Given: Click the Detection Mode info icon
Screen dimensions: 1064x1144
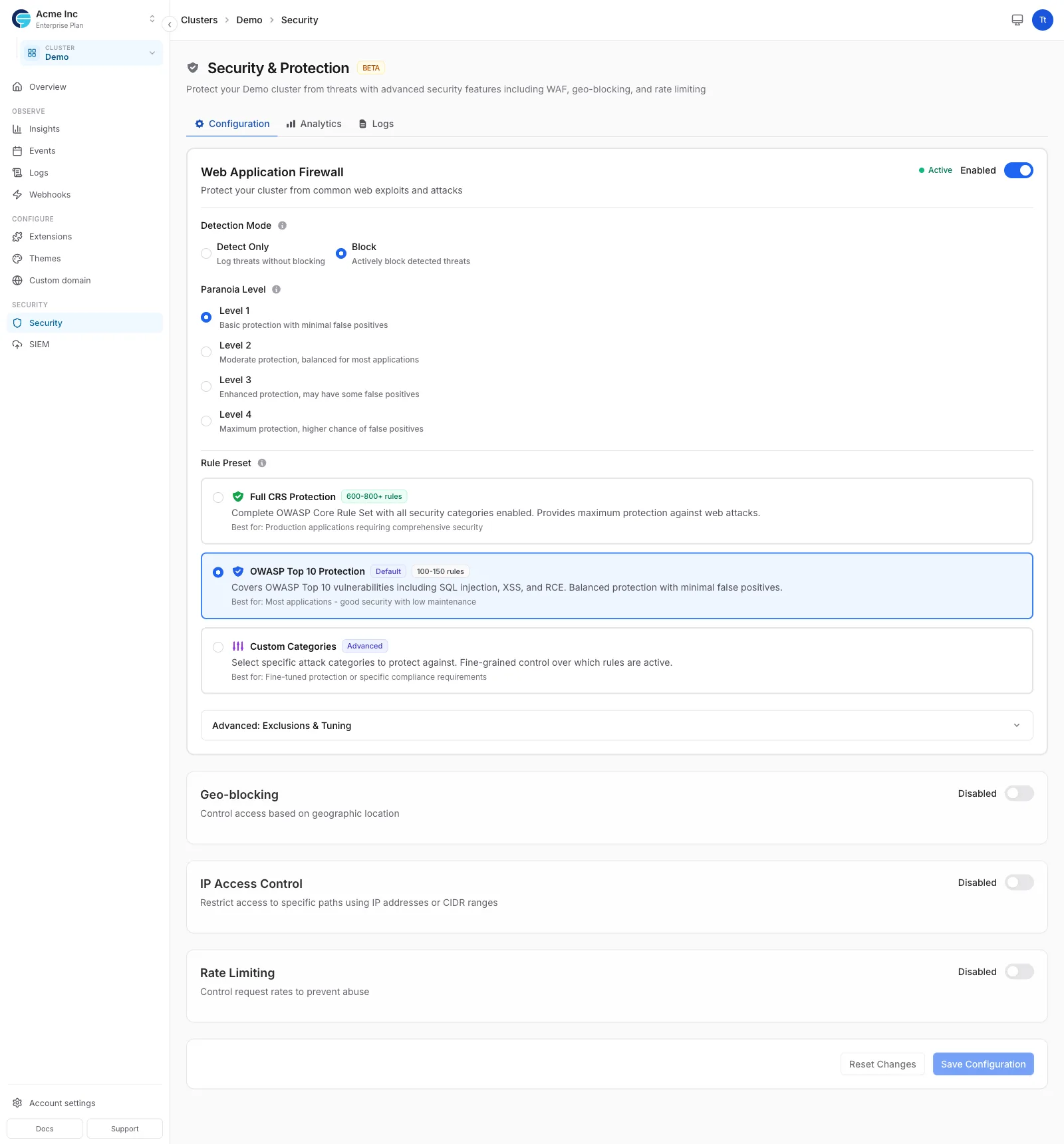Looking at the screenshot, I should tap(282, 225).
